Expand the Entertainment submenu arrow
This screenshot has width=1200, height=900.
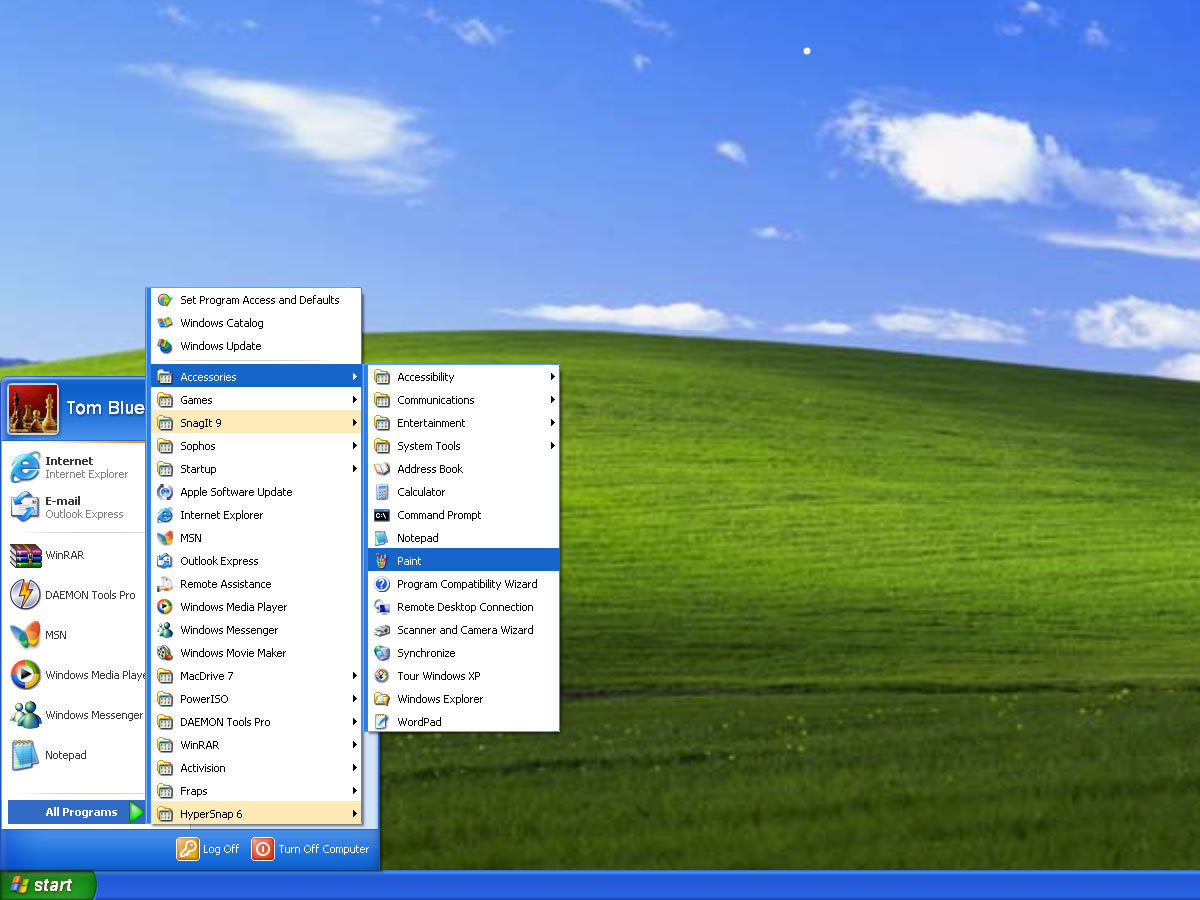coord(552,423)
